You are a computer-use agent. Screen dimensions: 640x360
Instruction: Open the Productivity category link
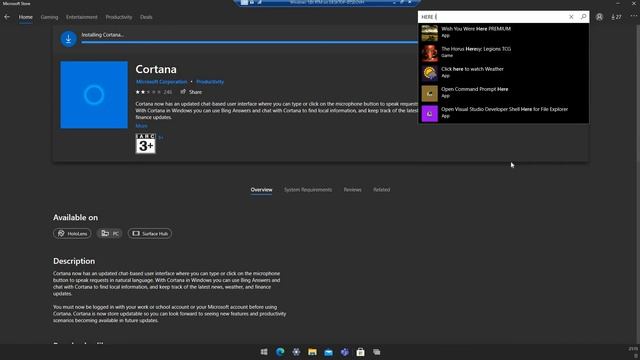coord(210,82)
